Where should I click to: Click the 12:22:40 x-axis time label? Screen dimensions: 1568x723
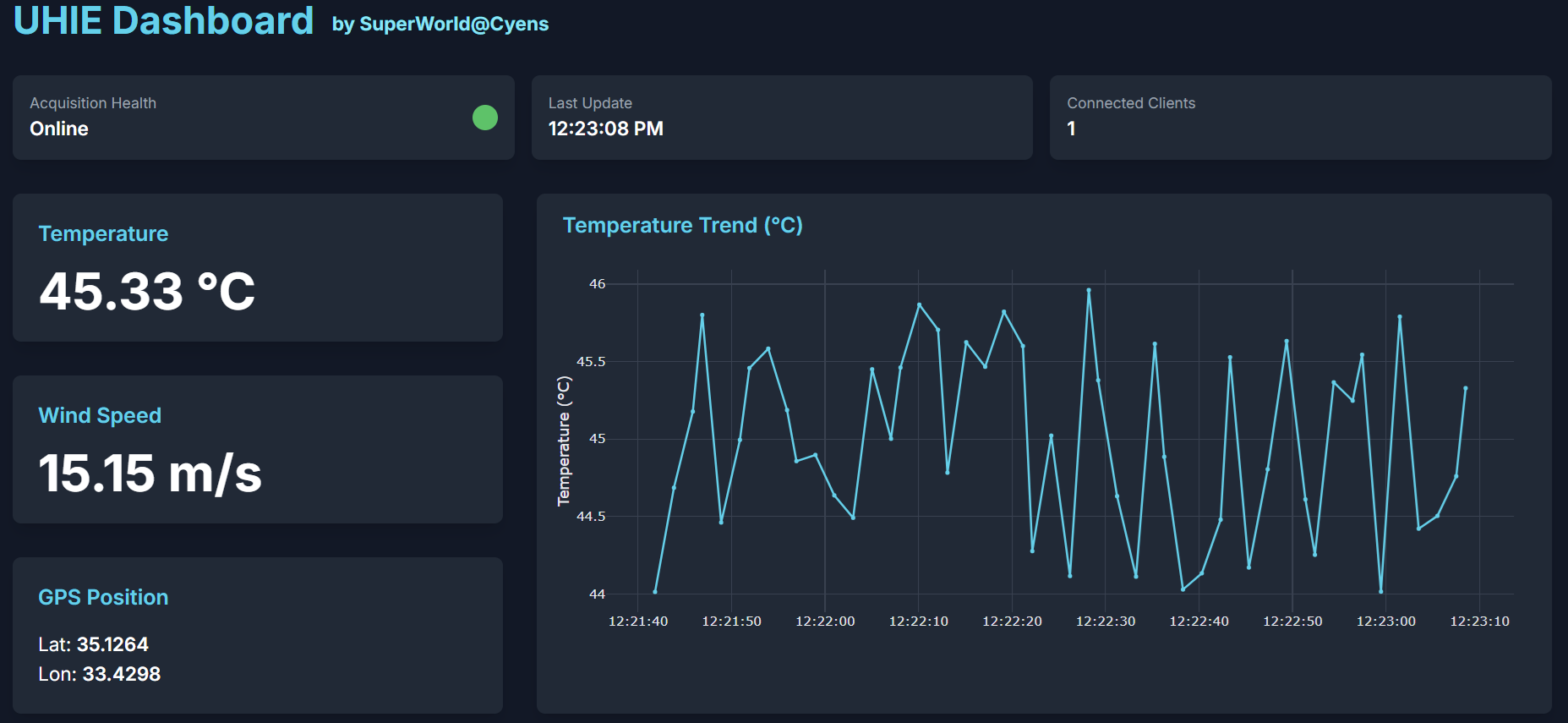point(1199,621)
